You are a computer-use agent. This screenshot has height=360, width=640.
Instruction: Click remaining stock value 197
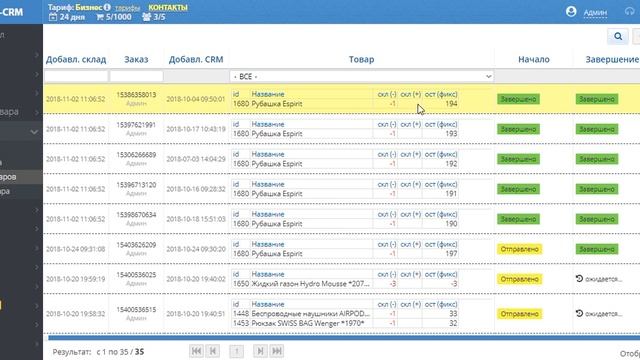[451, 254]
